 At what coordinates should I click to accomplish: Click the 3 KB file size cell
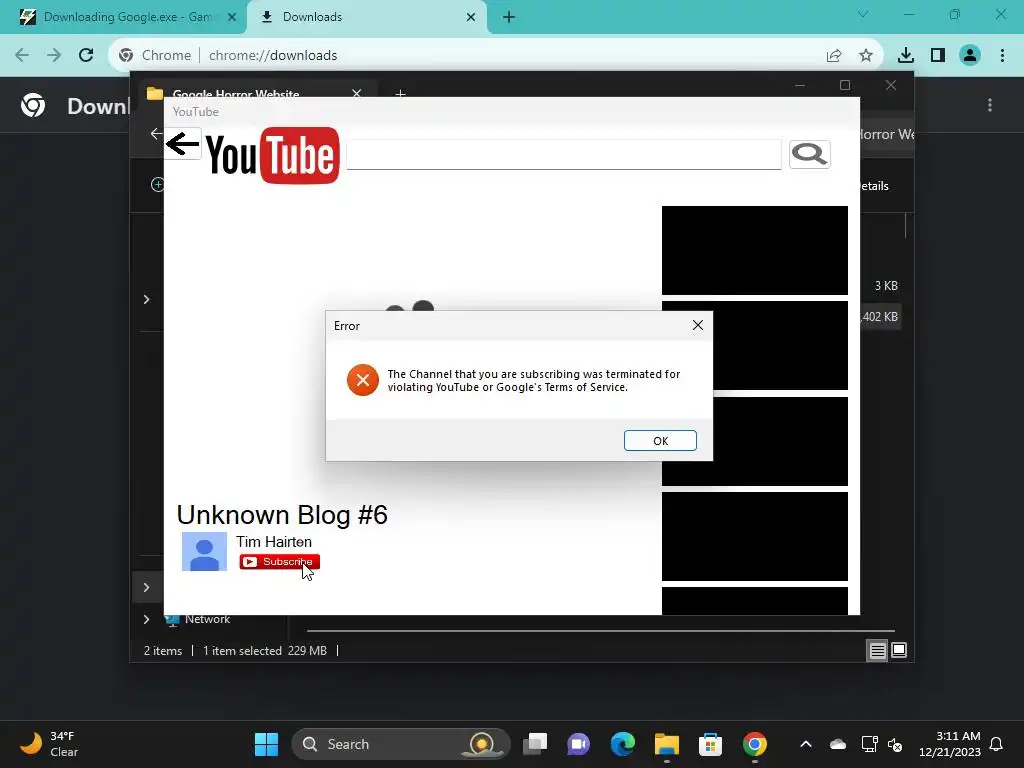pyautogui.click(x=886, y=285)
